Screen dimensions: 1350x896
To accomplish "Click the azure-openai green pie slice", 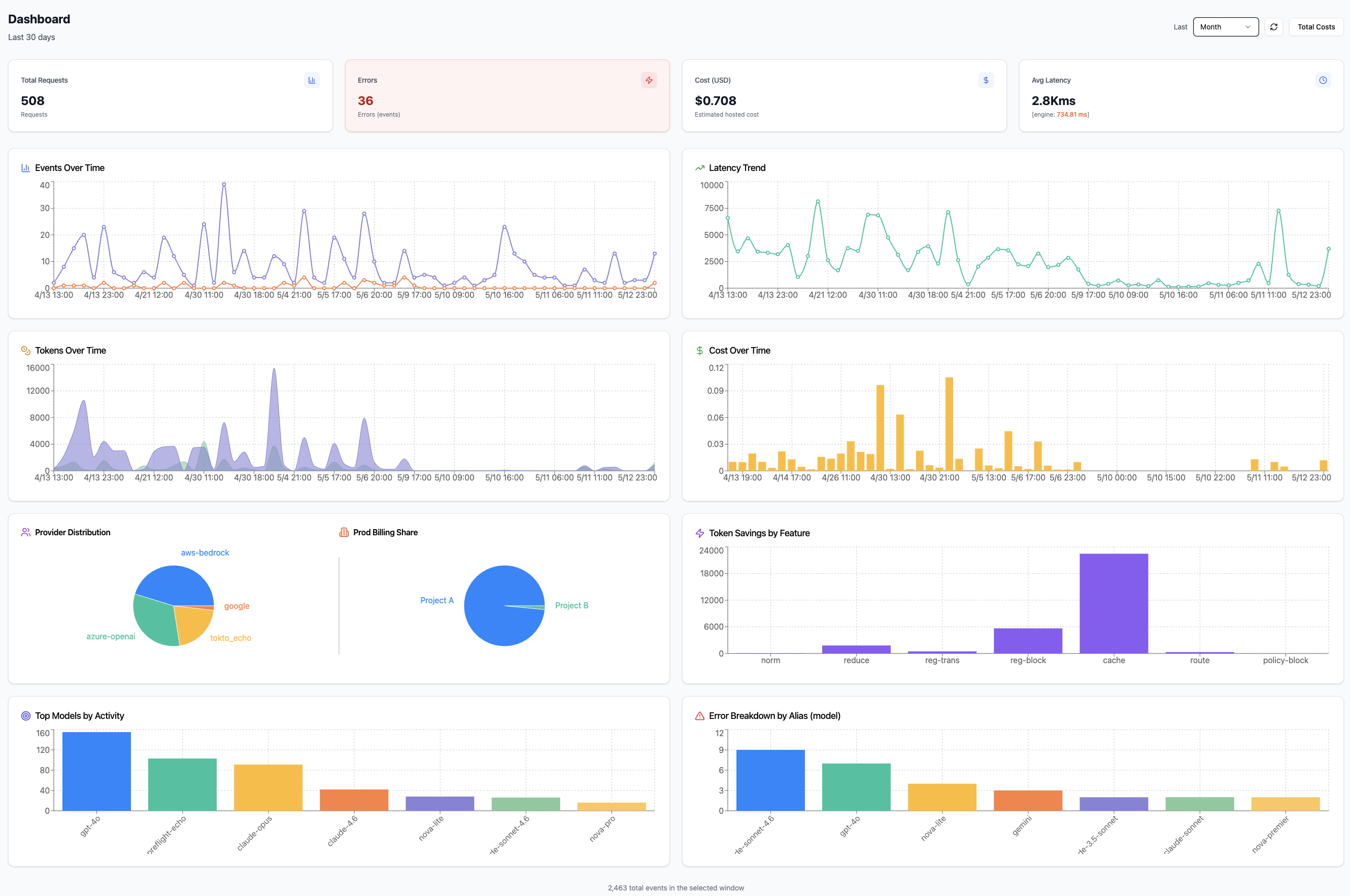I will tap(154, 622).
